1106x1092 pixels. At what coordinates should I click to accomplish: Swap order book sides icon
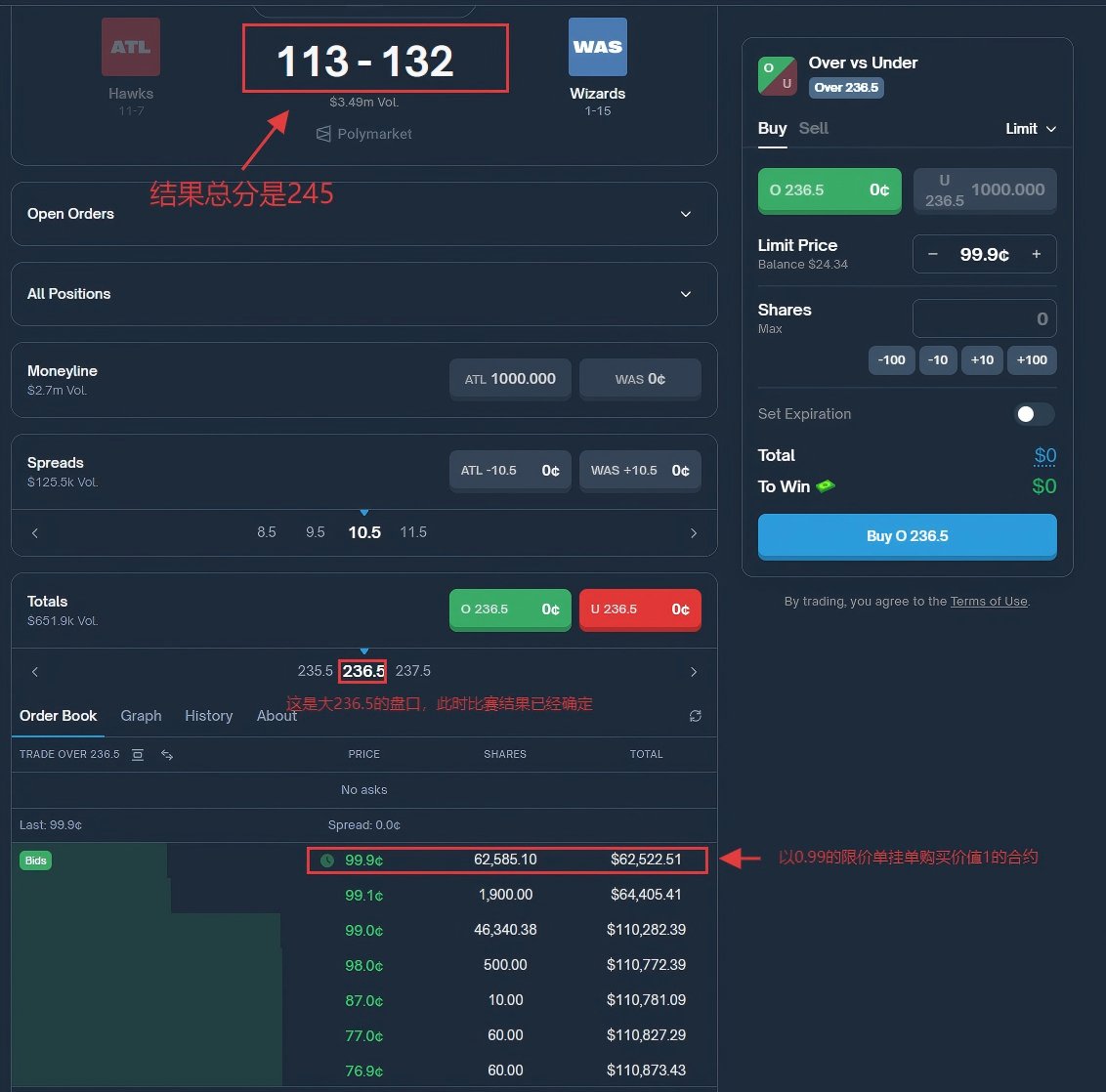point(167,754)
